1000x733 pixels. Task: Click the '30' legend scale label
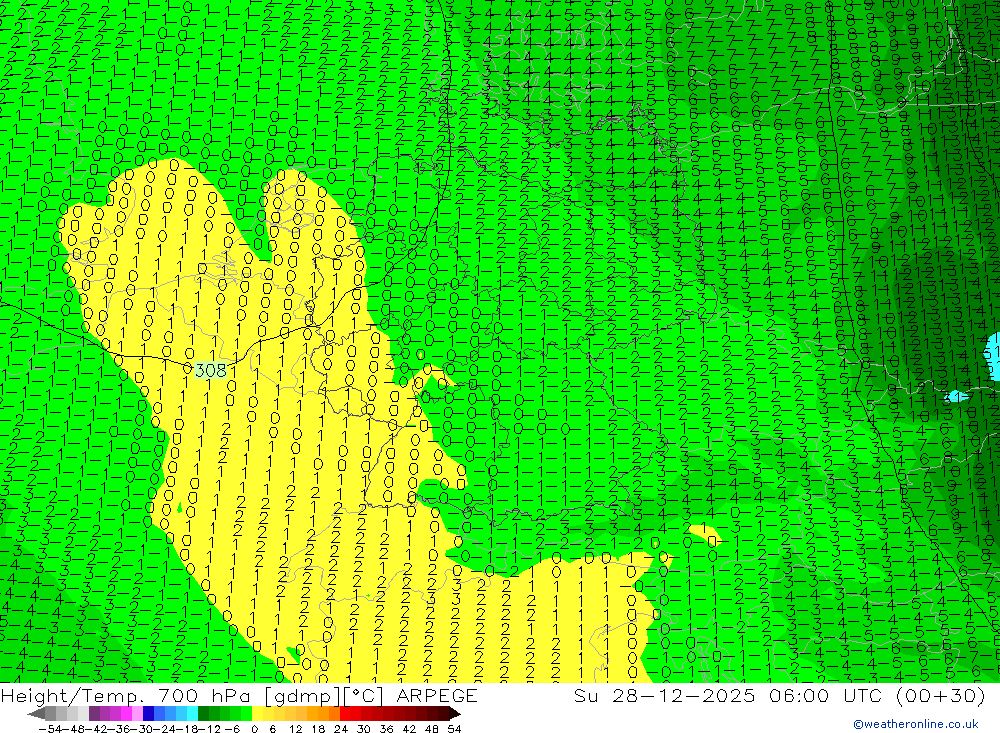pyautogui.click(x=364, y=729)
